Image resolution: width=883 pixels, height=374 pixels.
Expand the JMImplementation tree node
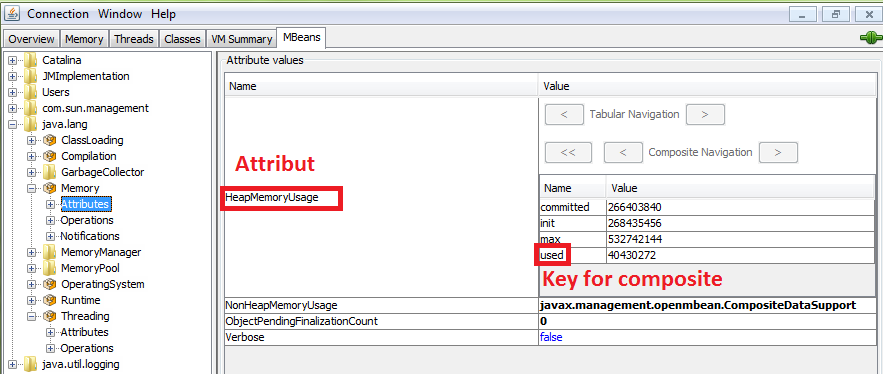point(12,76)
